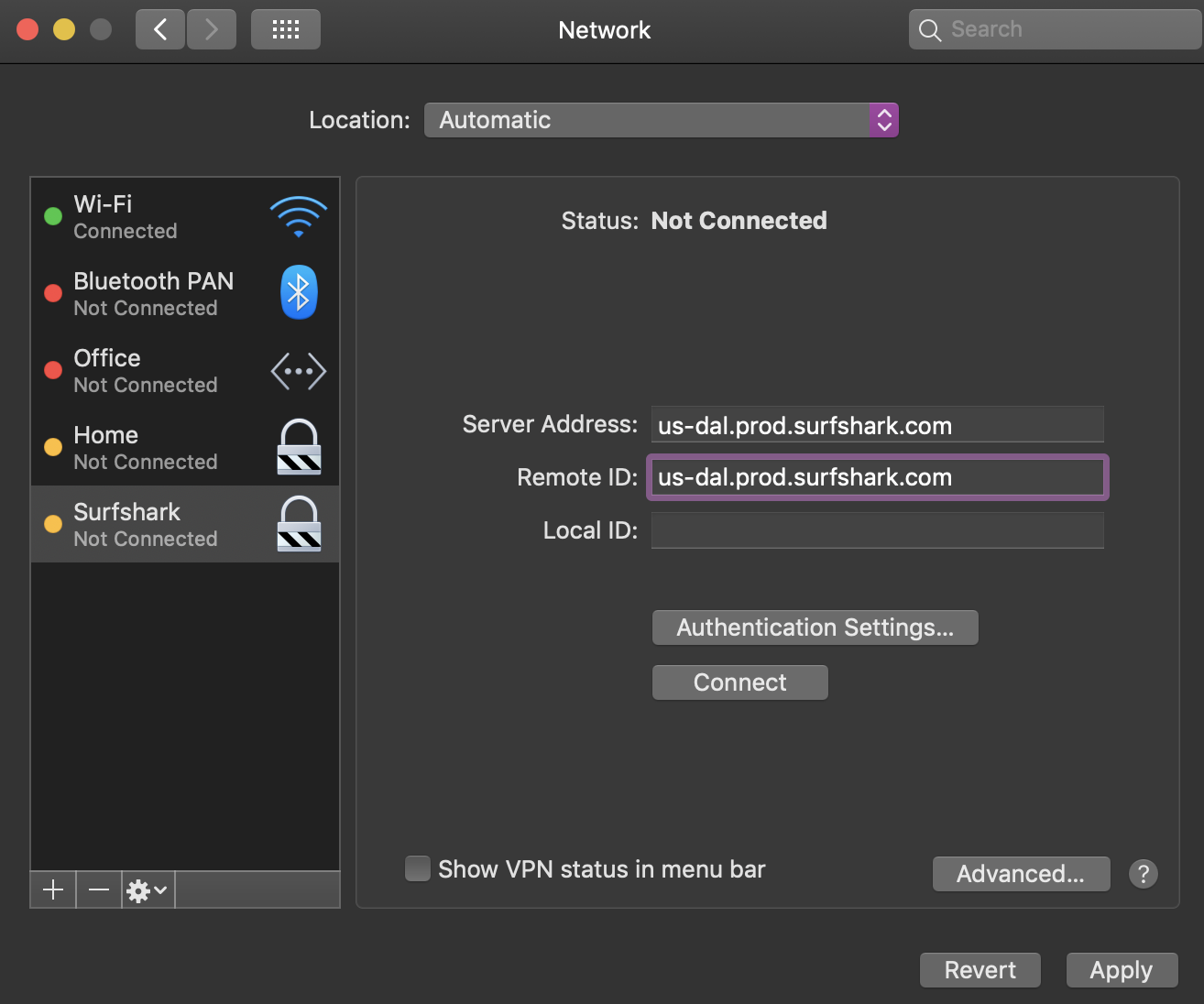Go forward using the right chevron

pos(212,29)
